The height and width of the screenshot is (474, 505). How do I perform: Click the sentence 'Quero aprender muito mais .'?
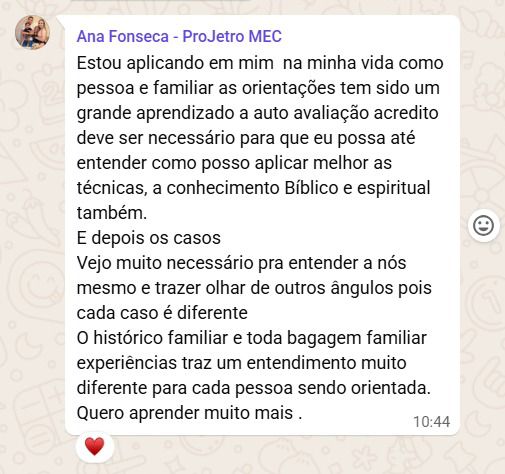189,413
